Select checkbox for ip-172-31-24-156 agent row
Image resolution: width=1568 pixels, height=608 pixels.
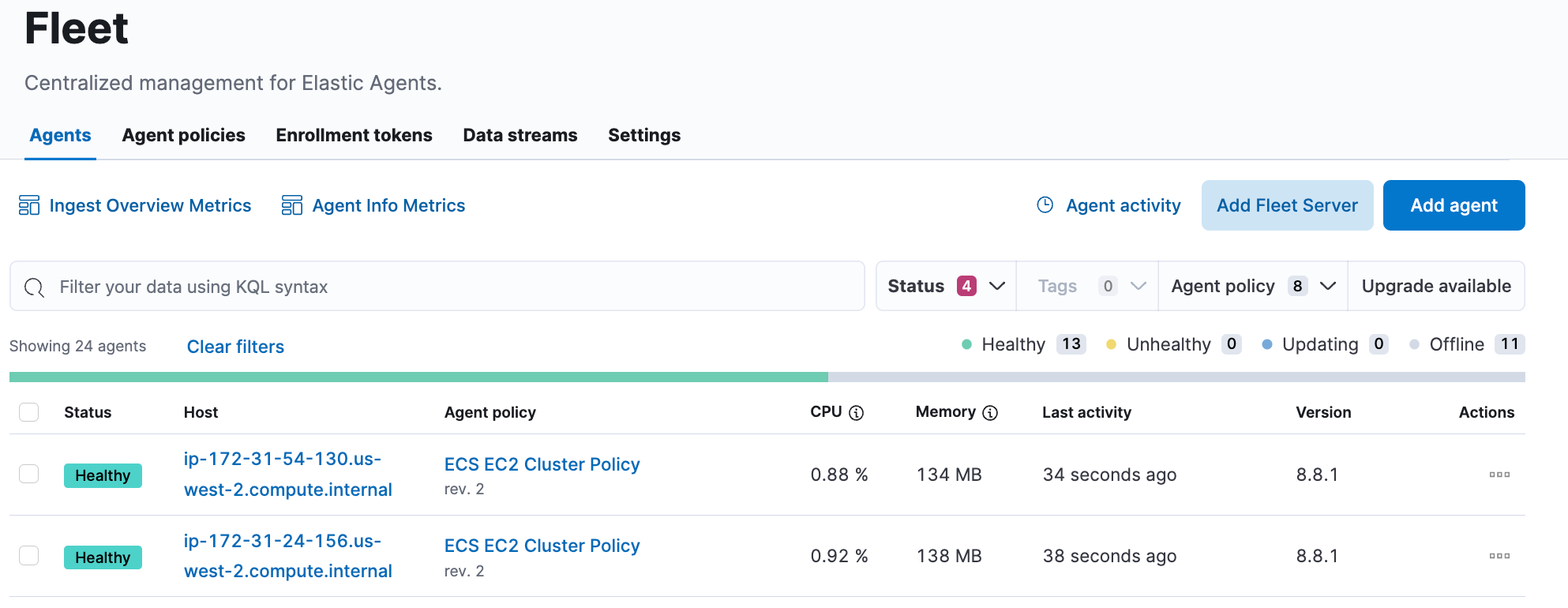[x=29, y=556]
